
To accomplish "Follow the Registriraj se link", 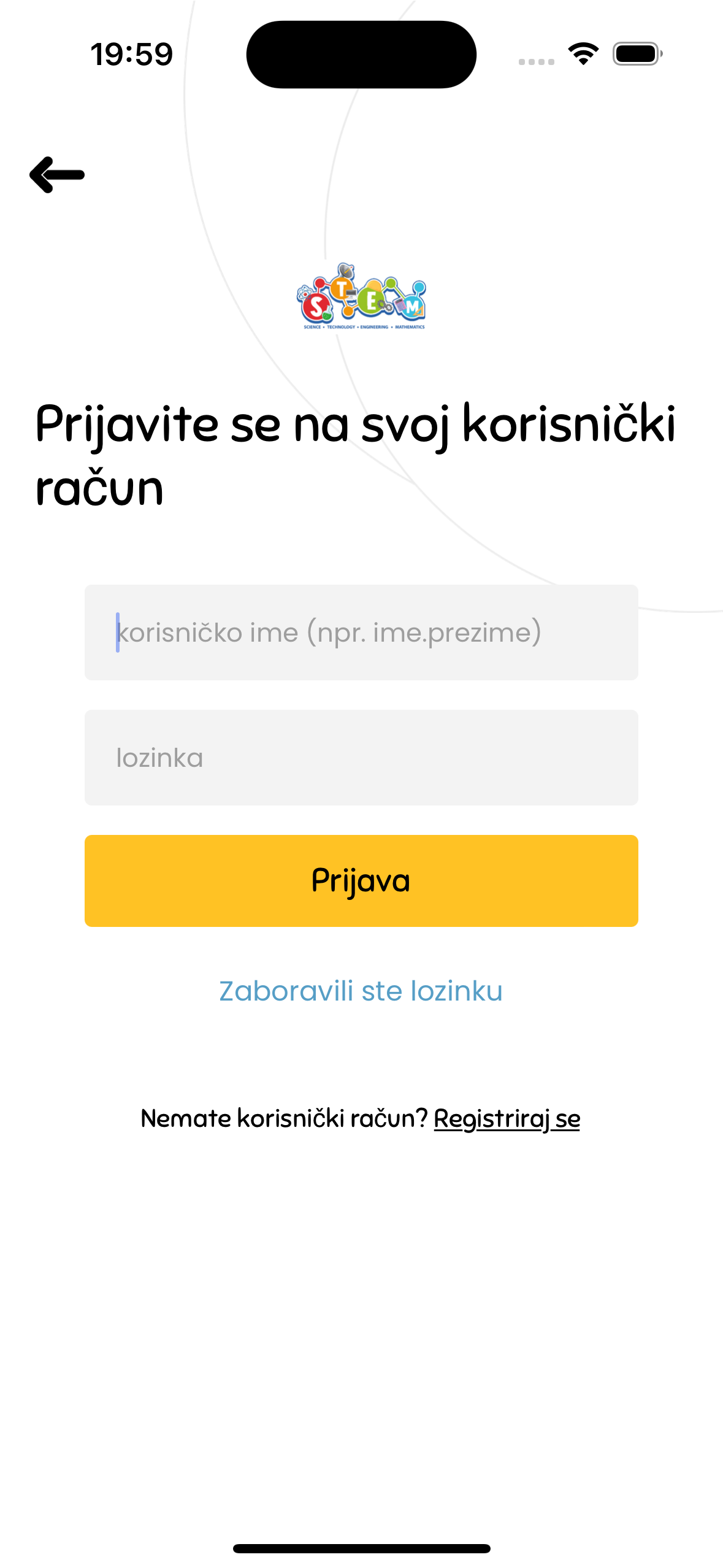I will click(x=507, y=1118).
